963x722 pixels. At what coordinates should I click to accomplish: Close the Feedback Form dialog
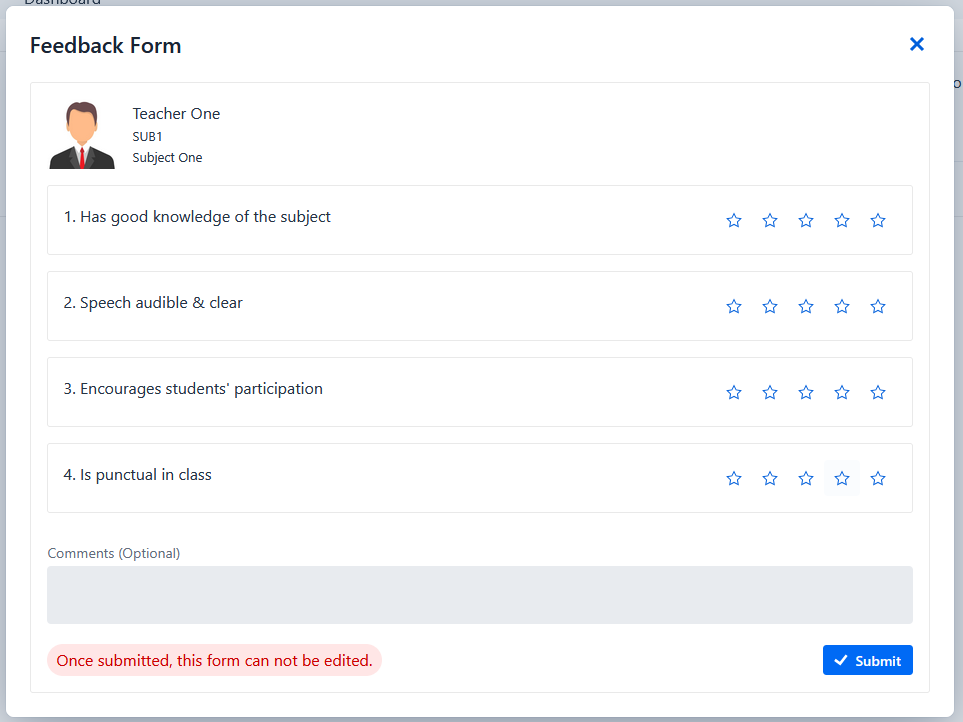point(917,44)
